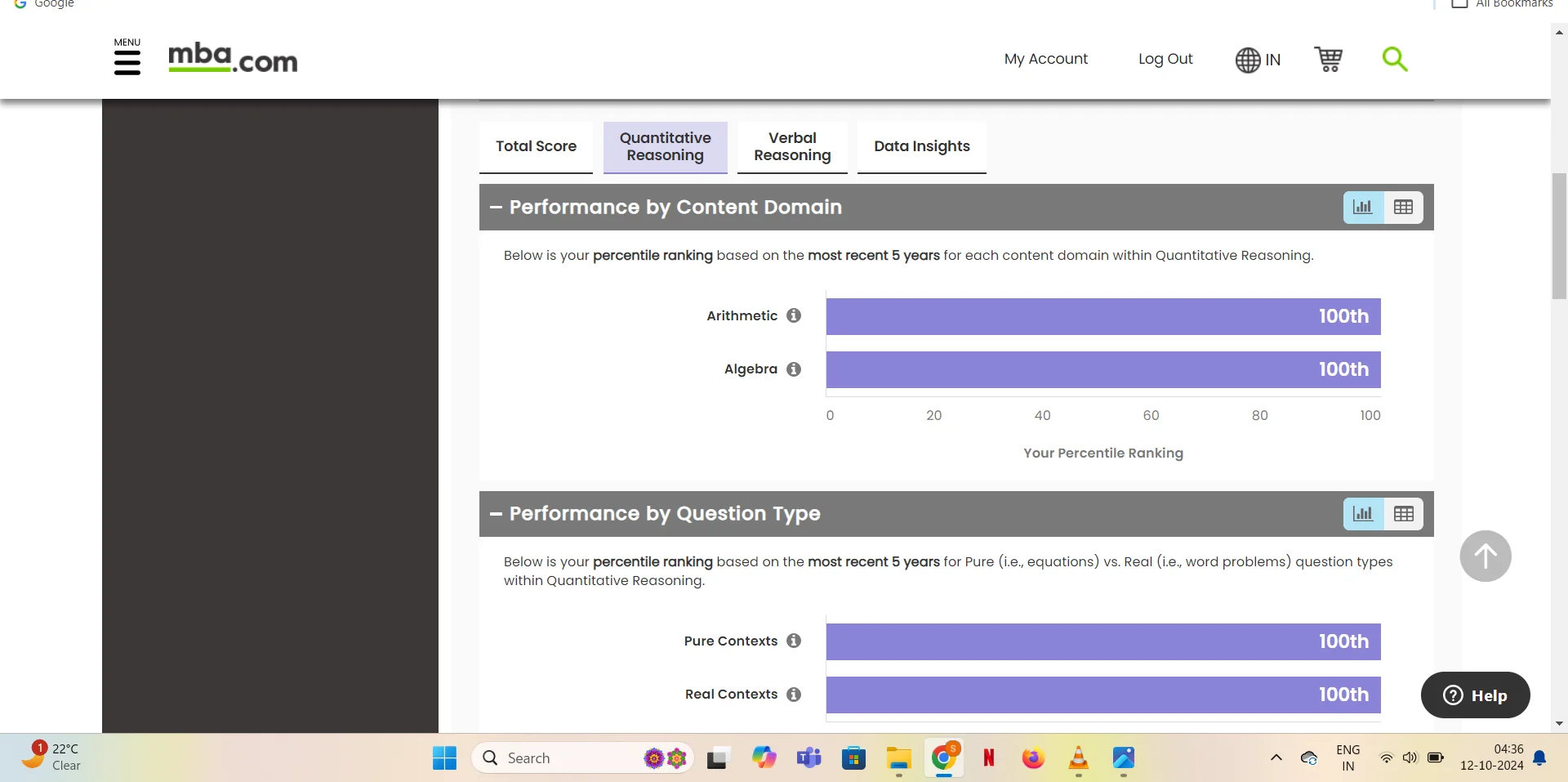Open the green search magnifier
Viewport: 1568px width, 782px height.
click(1394, 59)
